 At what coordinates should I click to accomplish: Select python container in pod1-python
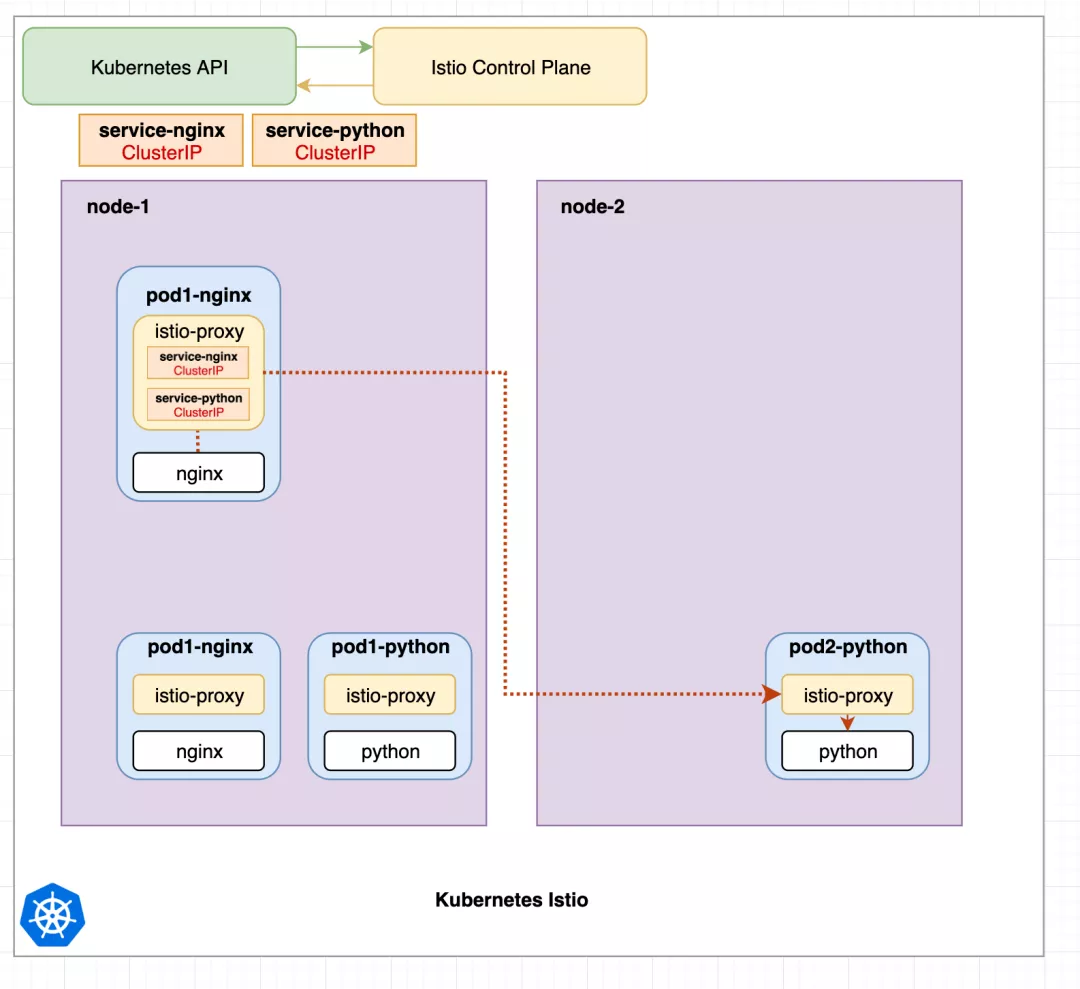[390, 751]
